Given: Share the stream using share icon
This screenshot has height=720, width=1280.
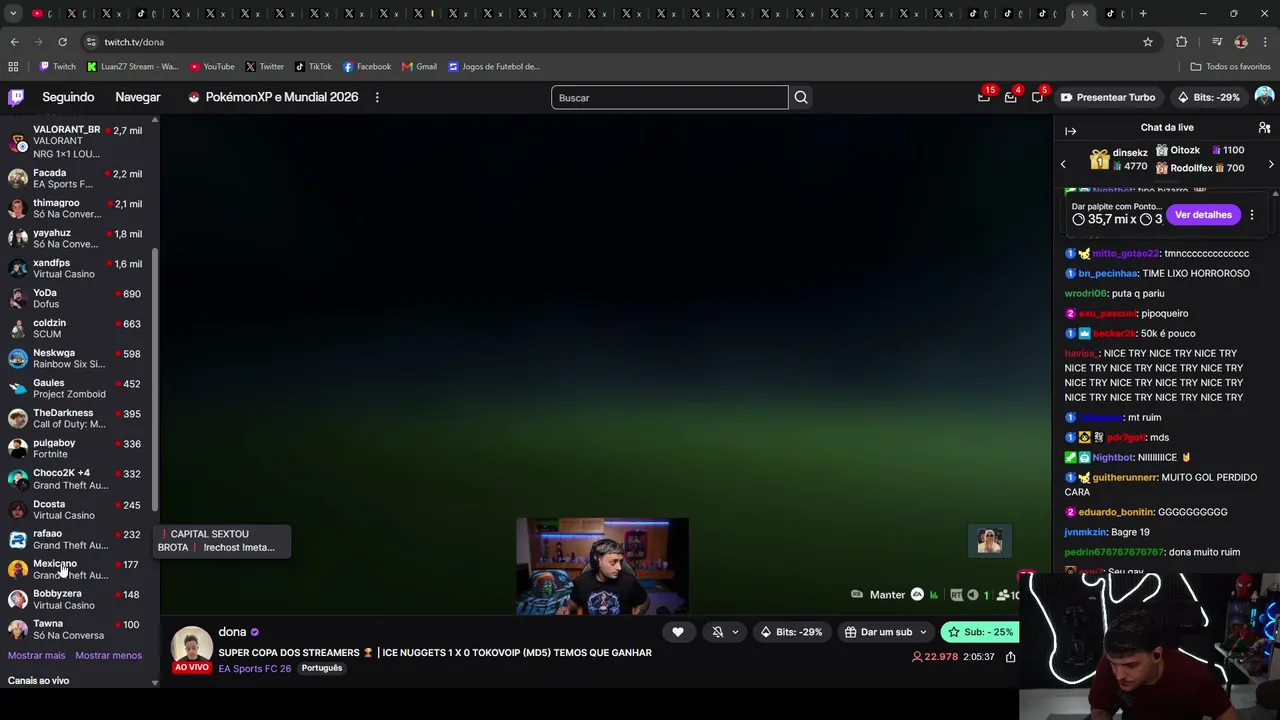Looking at the screenshot, I should (1011, 657).
